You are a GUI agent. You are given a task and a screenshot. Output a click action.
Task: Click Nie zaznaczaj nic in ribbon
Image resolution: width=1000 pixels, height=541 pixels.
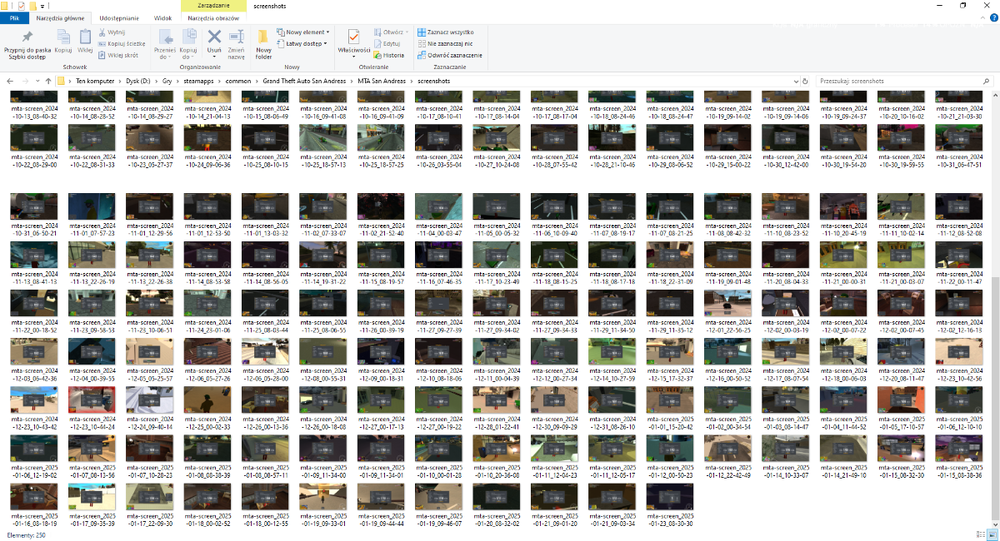point(445,43)
